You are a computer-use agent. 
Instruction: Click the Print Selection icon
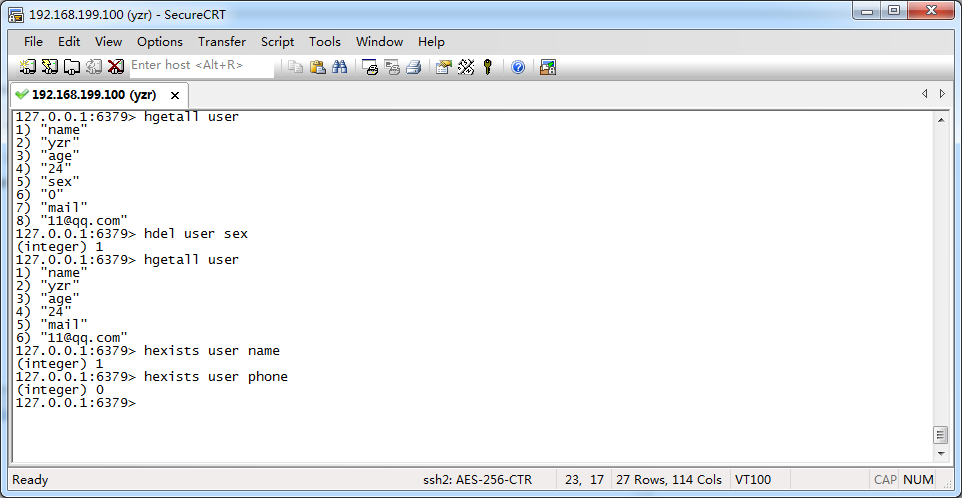click(391, 67)
